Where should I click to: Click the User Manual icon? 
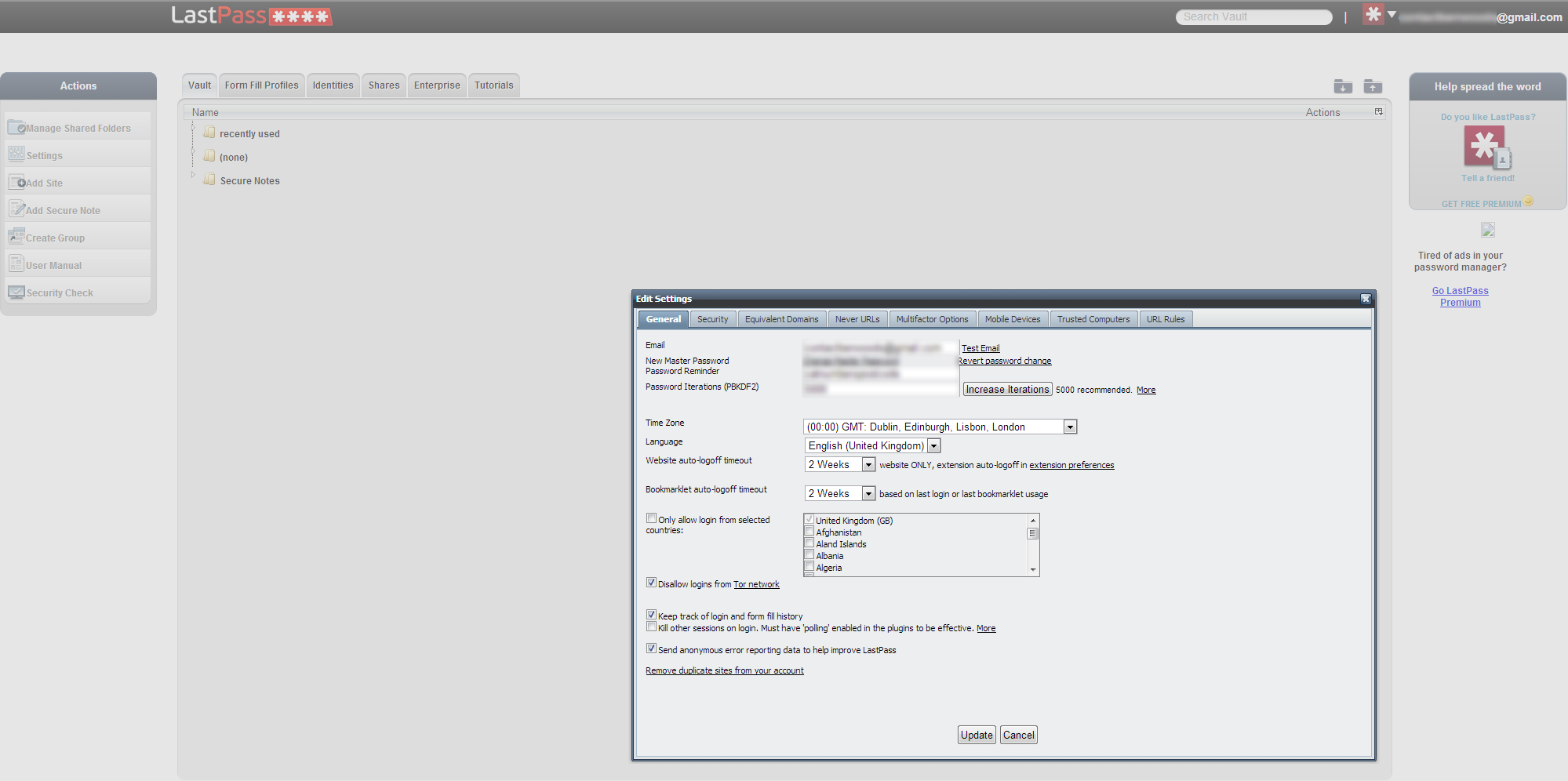click(x=16, y=263)
